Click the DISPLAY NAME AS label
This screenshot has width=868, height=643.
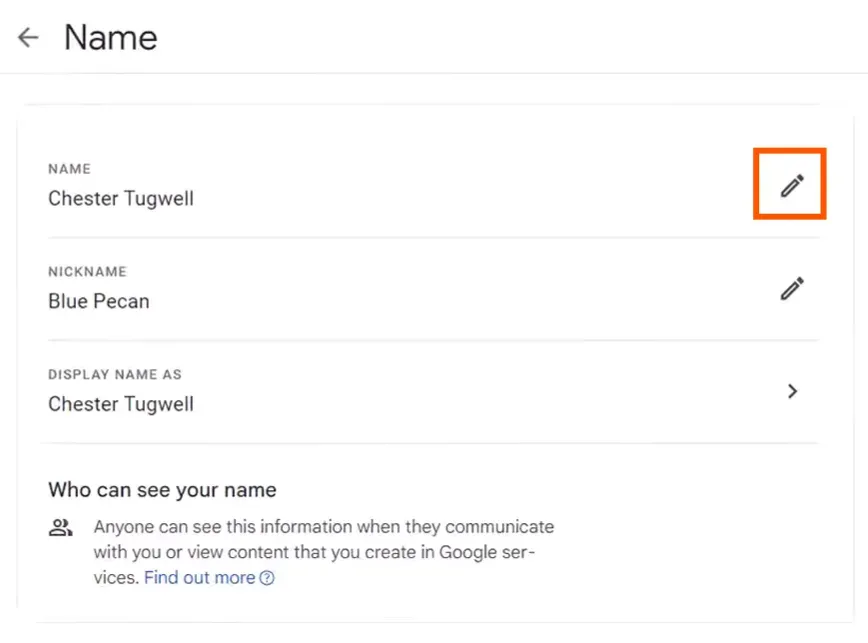[114, 374]
